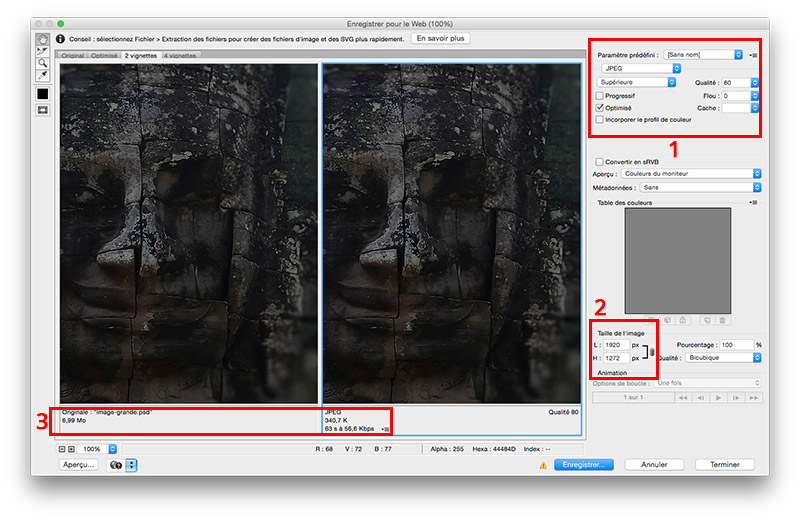Open the Flou value dropdown arrow
Screen dimensions: 800x520
coord(755,96)
